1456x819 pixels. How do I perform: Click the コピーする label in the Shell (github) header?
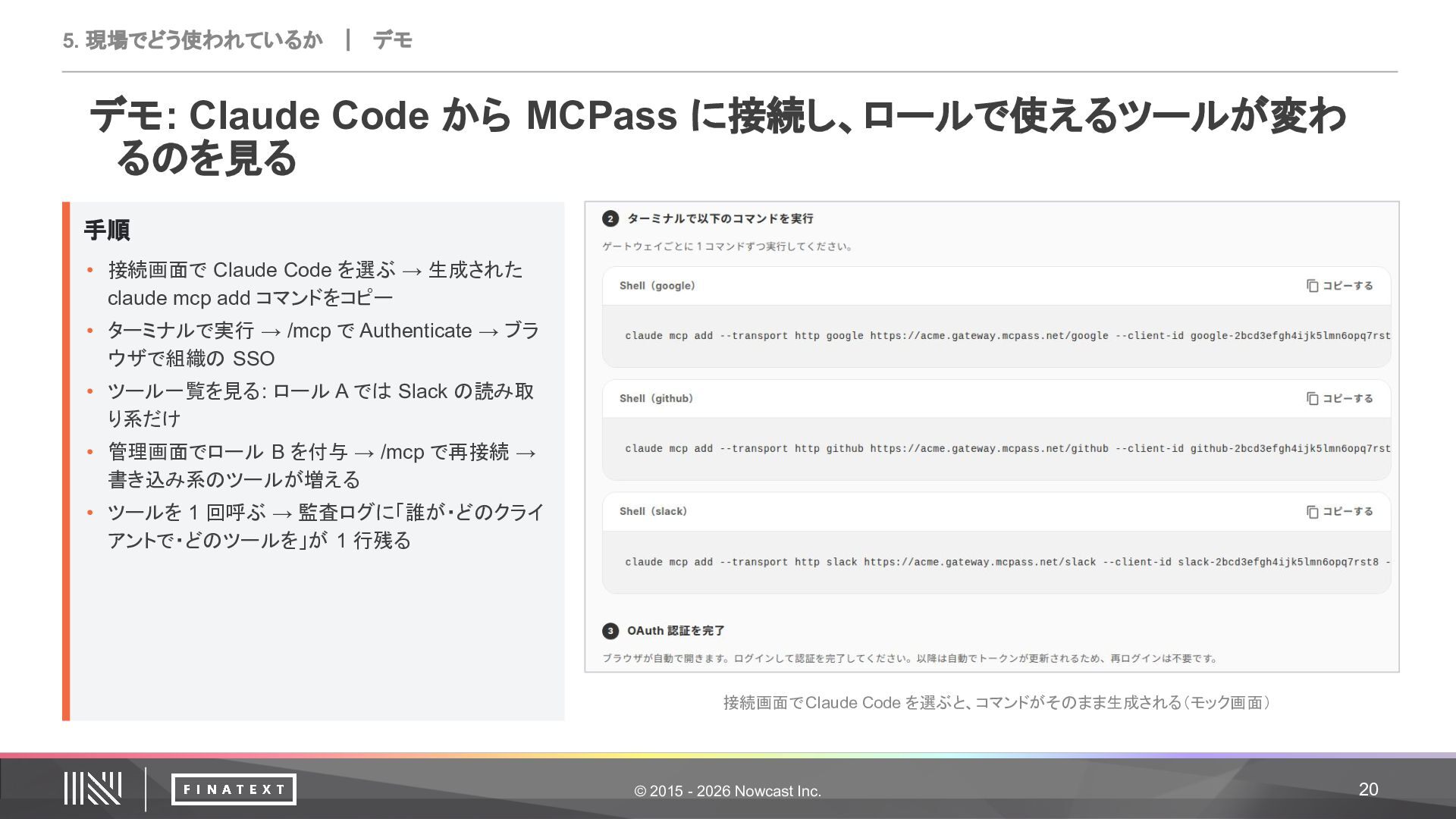click(1348, 399)
